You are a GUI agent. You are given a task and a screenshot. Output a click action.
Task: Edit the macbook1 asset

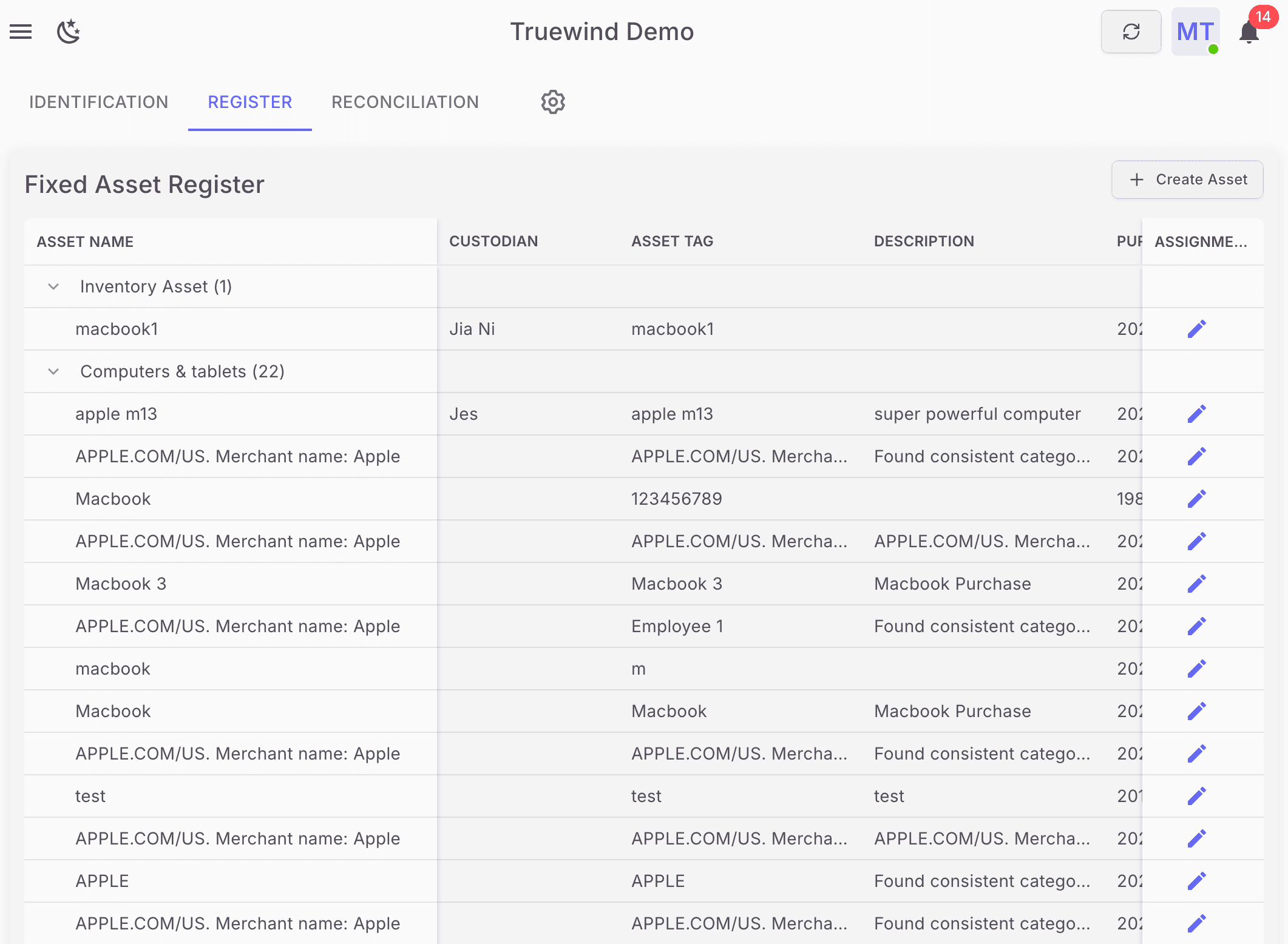[1196, 328]
